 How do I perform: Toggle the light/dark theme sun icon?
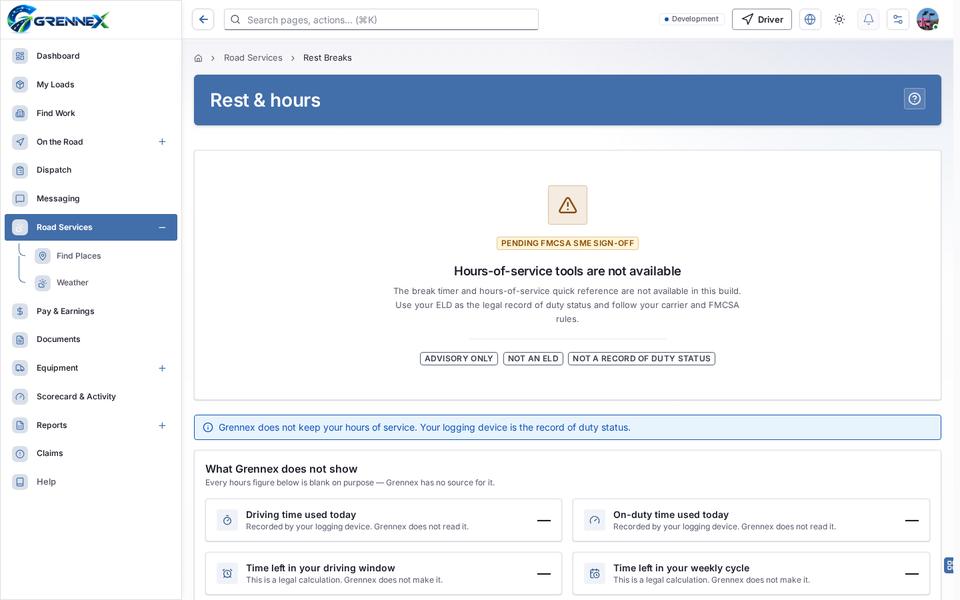tap(839, 20)
